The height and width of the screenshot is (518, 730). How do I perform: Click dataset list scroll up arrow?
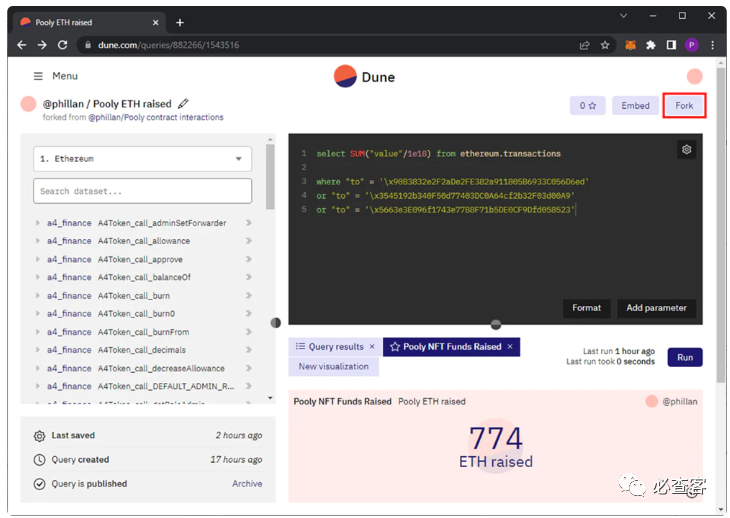[x=270, y=139]
